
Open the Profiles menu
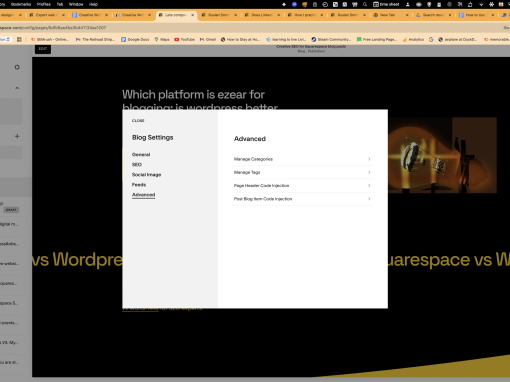pos(44,4)
